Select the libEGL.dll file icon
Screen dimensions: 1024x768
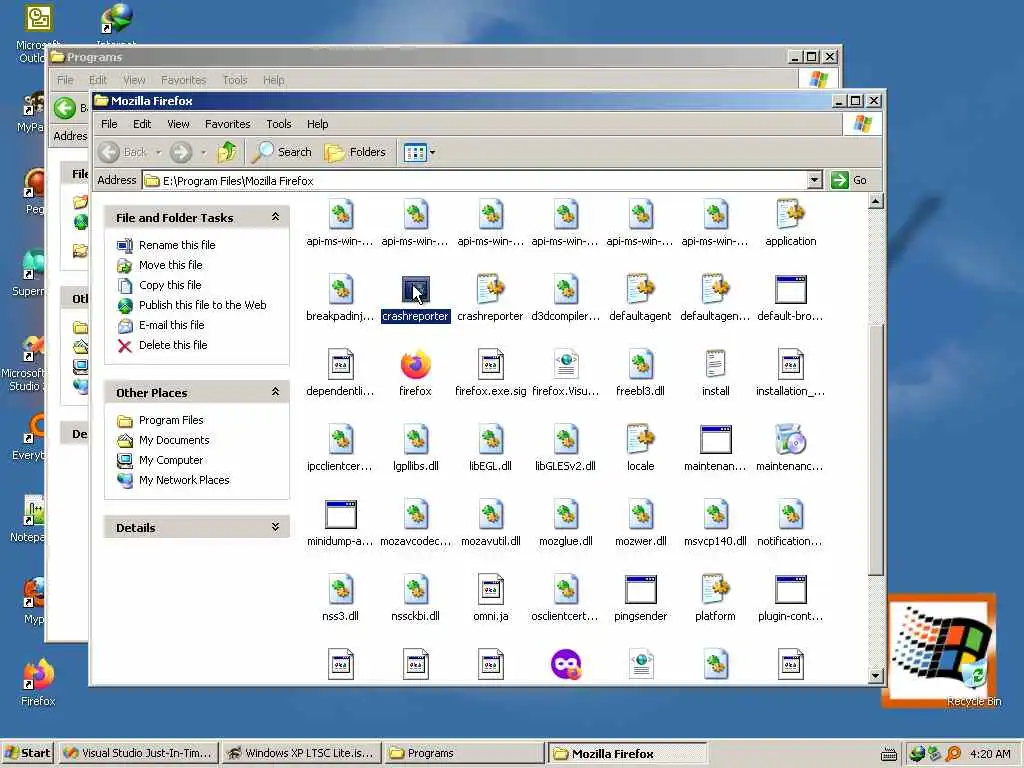pyautogui.click(x=490, y=440)
